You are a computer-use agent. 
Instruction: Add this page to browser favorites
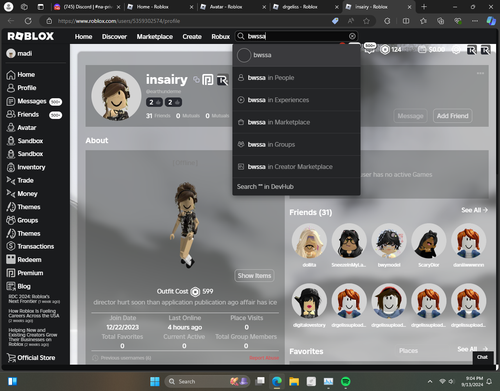tap(366, 21)
